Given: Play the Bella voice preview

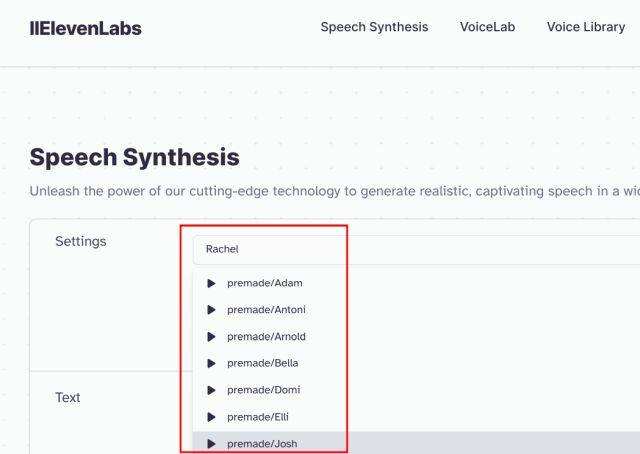Looking at the screenshot, I should pos(211,363).
